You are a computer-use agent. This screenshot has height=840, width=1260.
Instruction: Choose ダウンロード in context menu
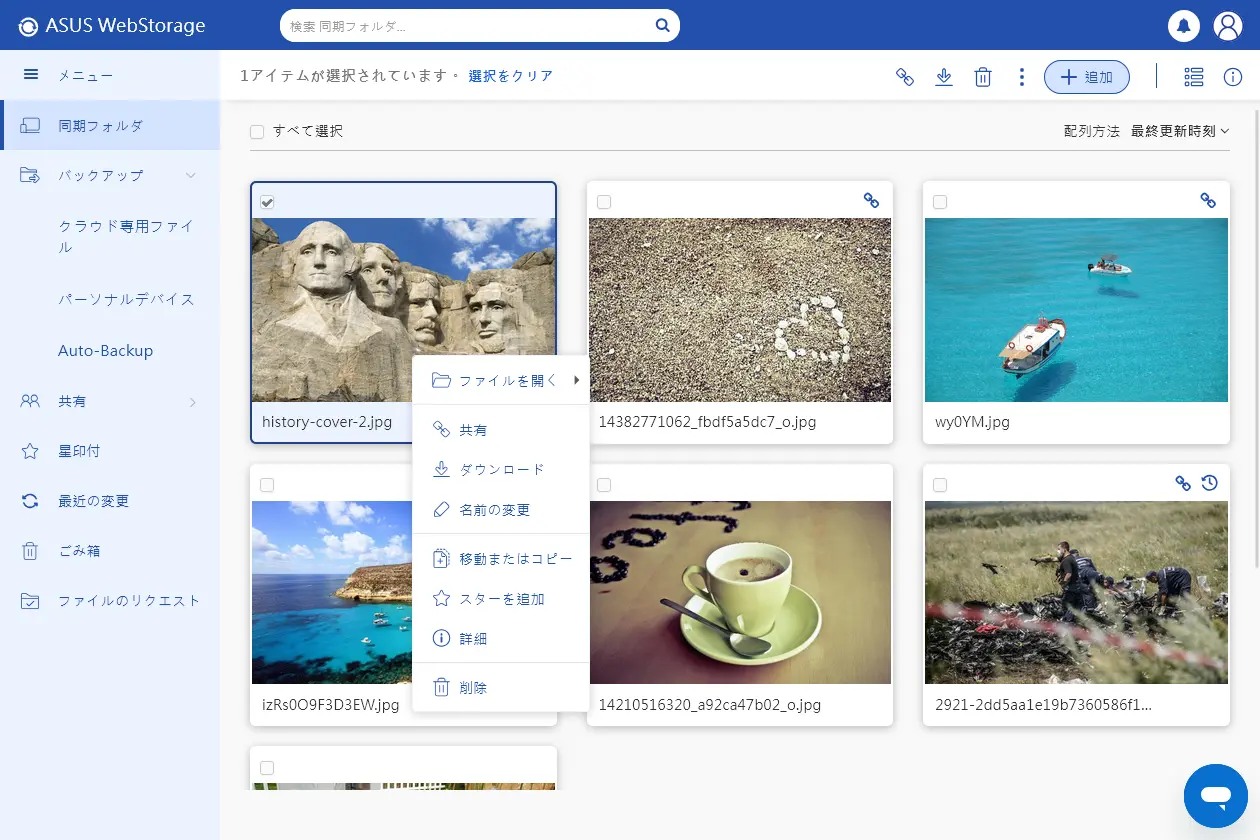(501, 470)
